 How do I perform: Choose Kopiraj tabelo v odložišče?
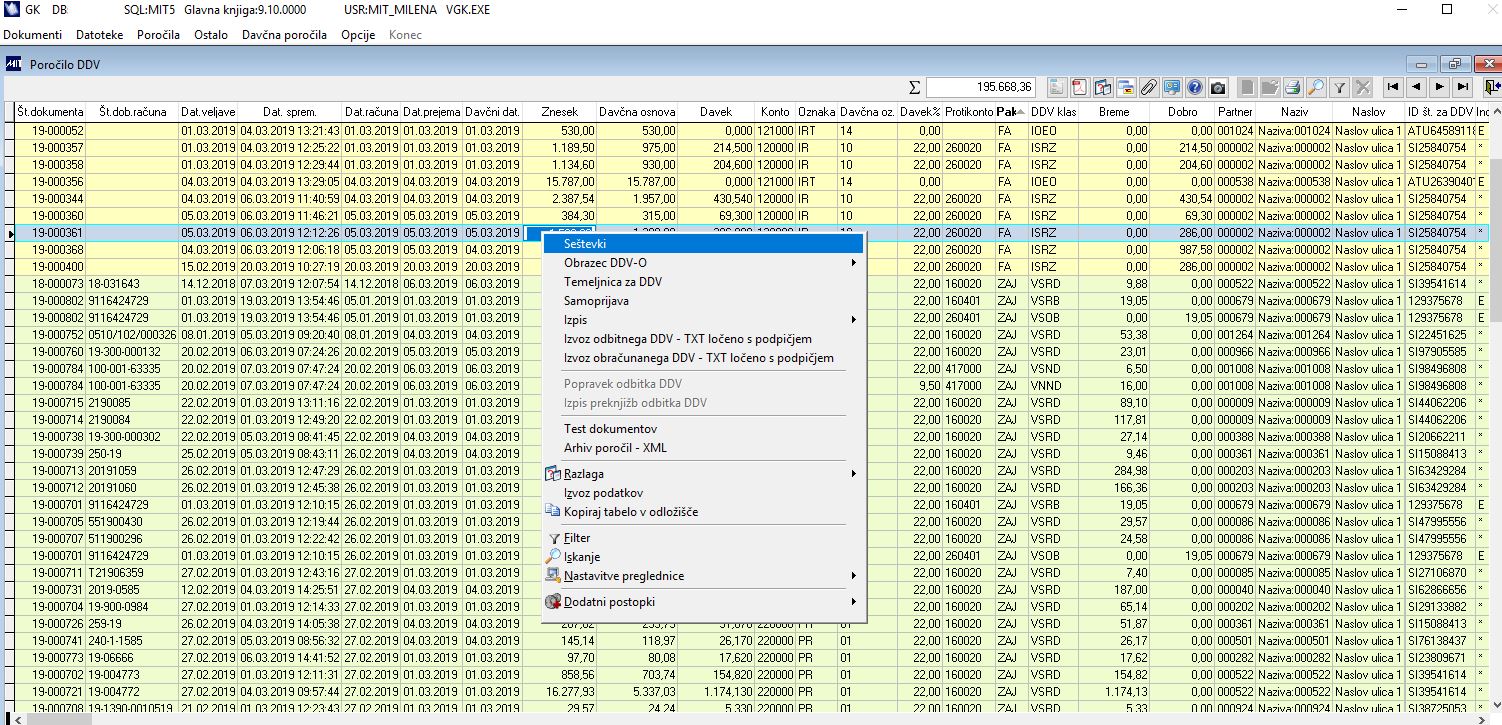(703, 512)
